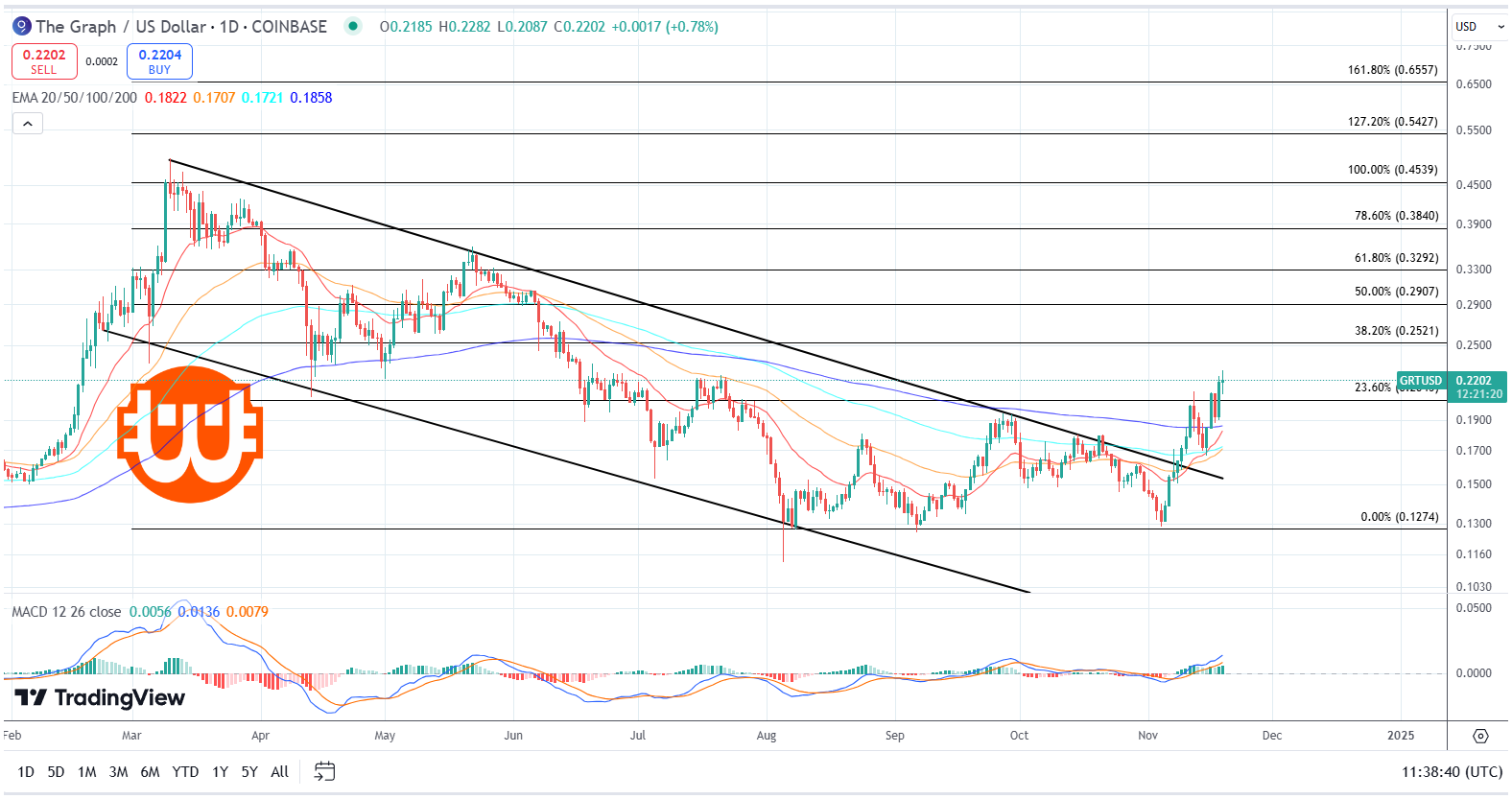
Task: Select the 5D time range
Action: click(x=56, y=771)
